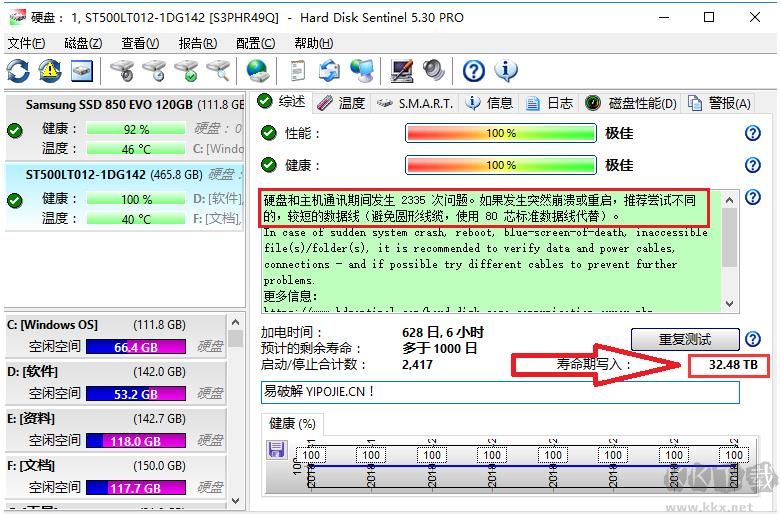Select the E: [资料] partition
780x514 pixels.
coord(115,430)
